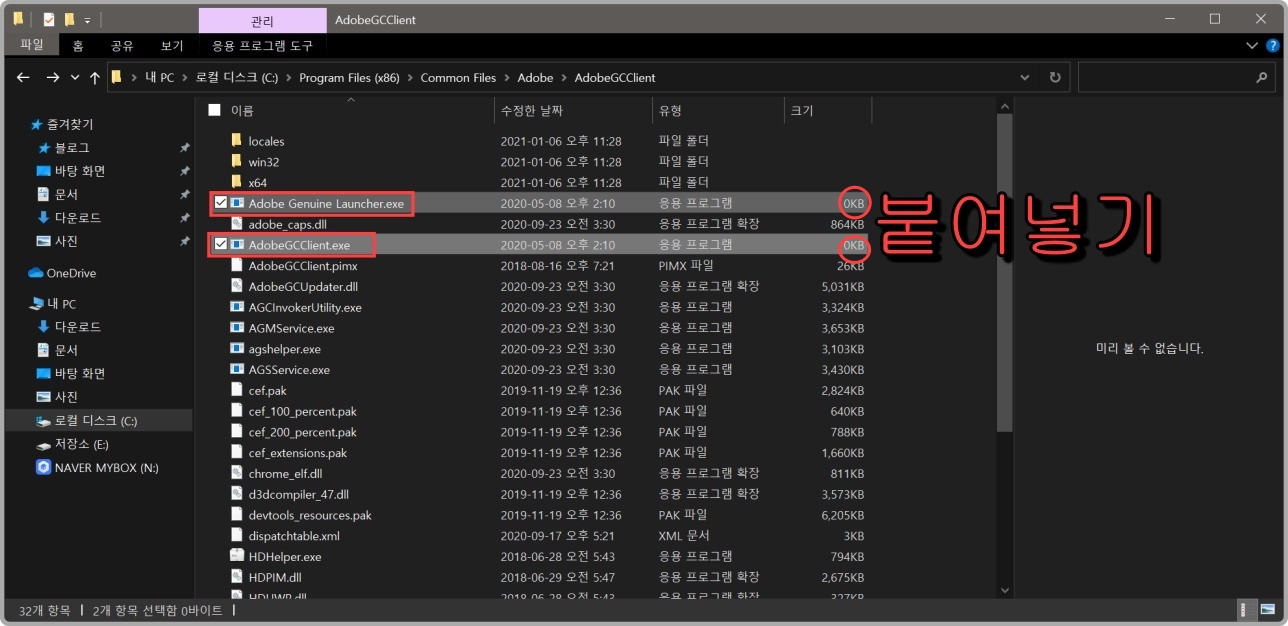Click the address bar refresh button
1288x626 pixels.
coord(1054,77)
